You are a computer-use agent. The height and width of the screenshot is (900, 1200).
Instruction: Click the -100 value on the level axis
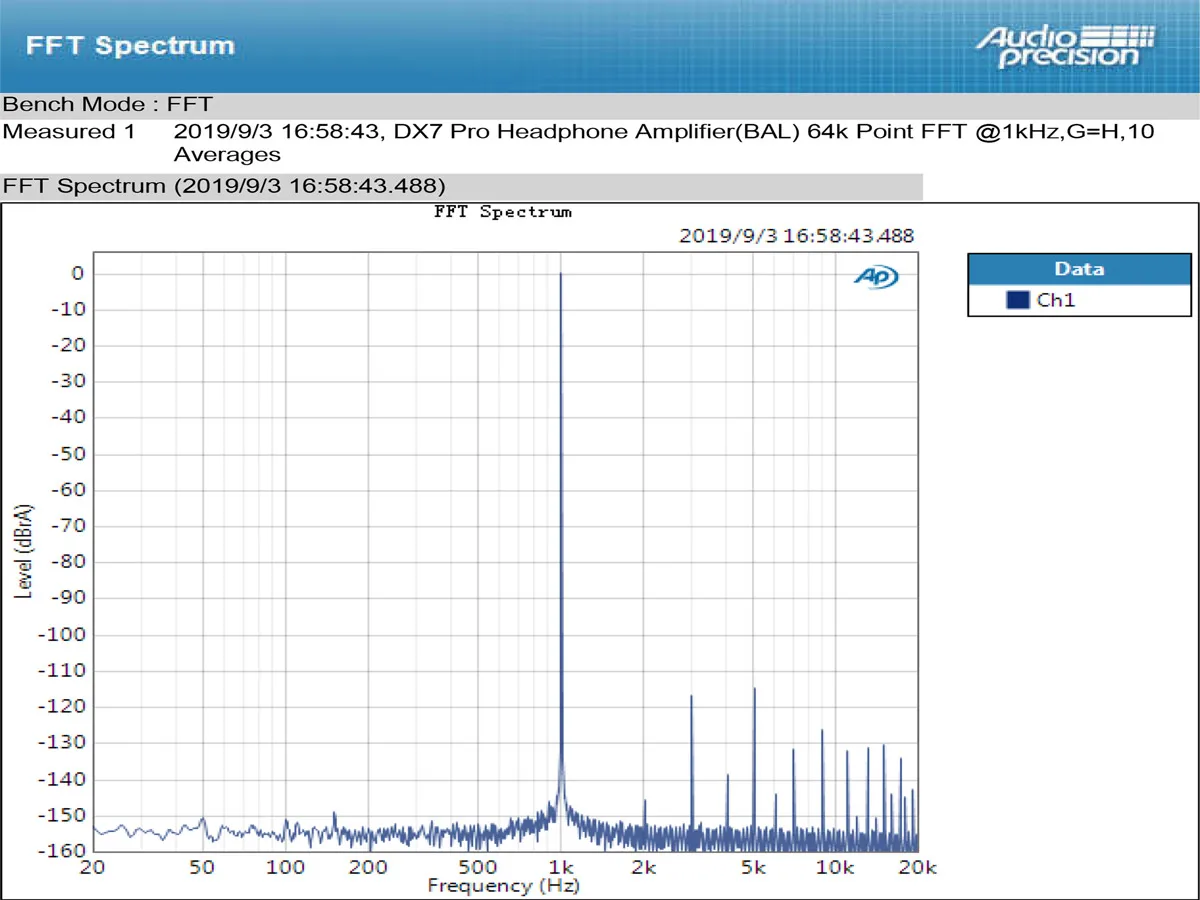pos(60,635)
